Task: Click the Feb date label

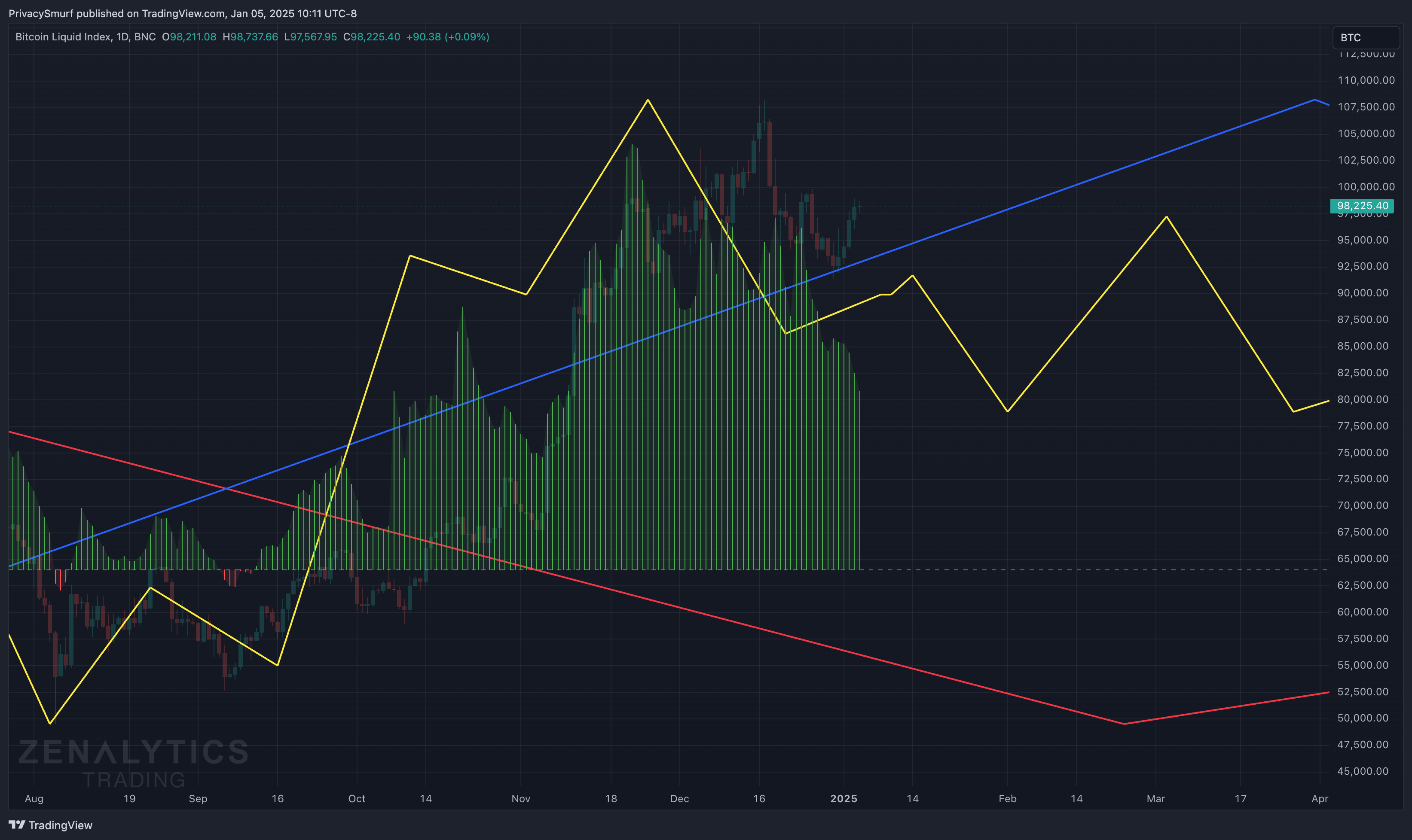Action: [1007, 799]
